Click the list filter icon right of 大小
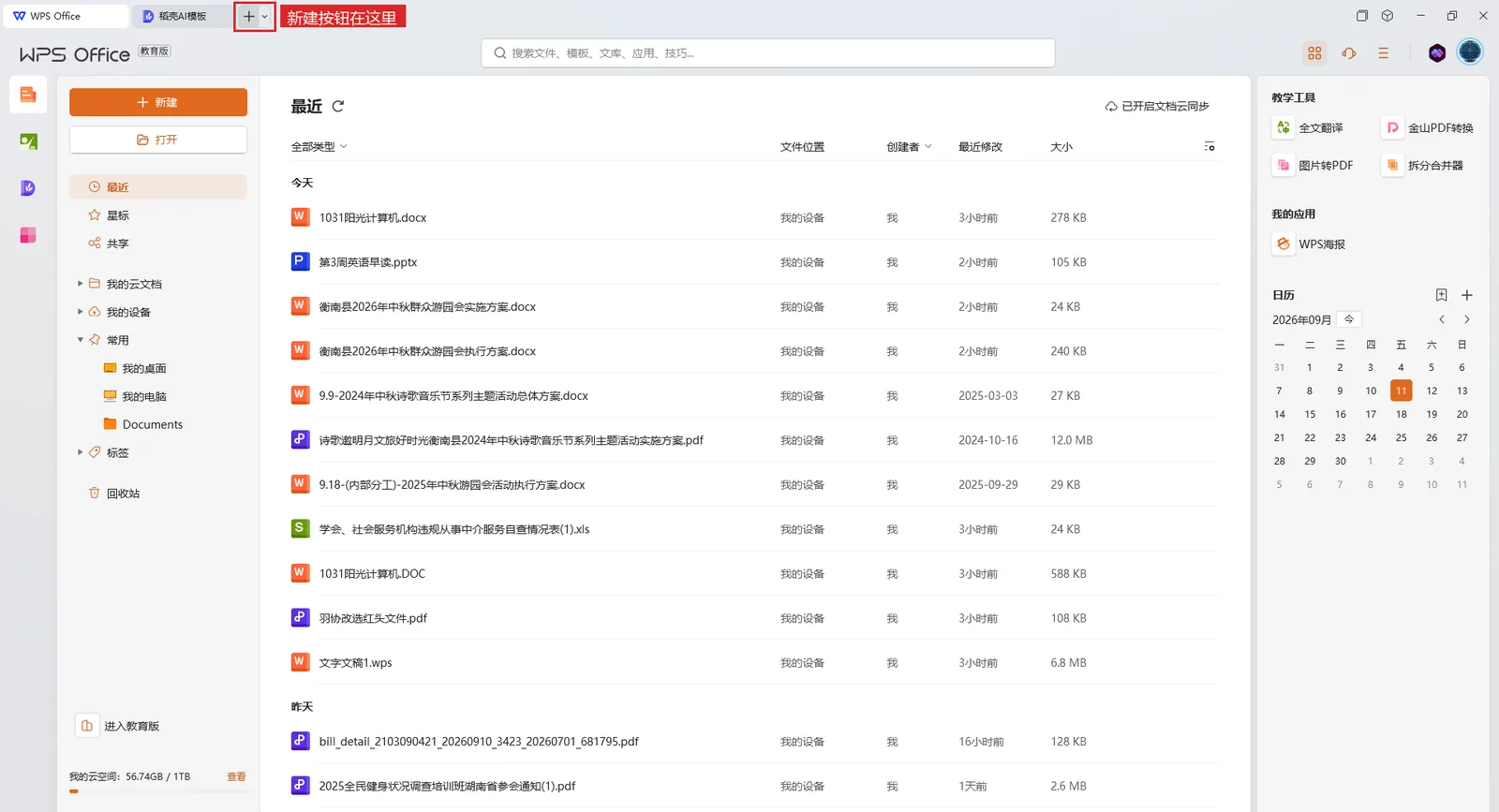Screen dimensions: 1499x812 pyautogui.click(x=1210, y=147)
